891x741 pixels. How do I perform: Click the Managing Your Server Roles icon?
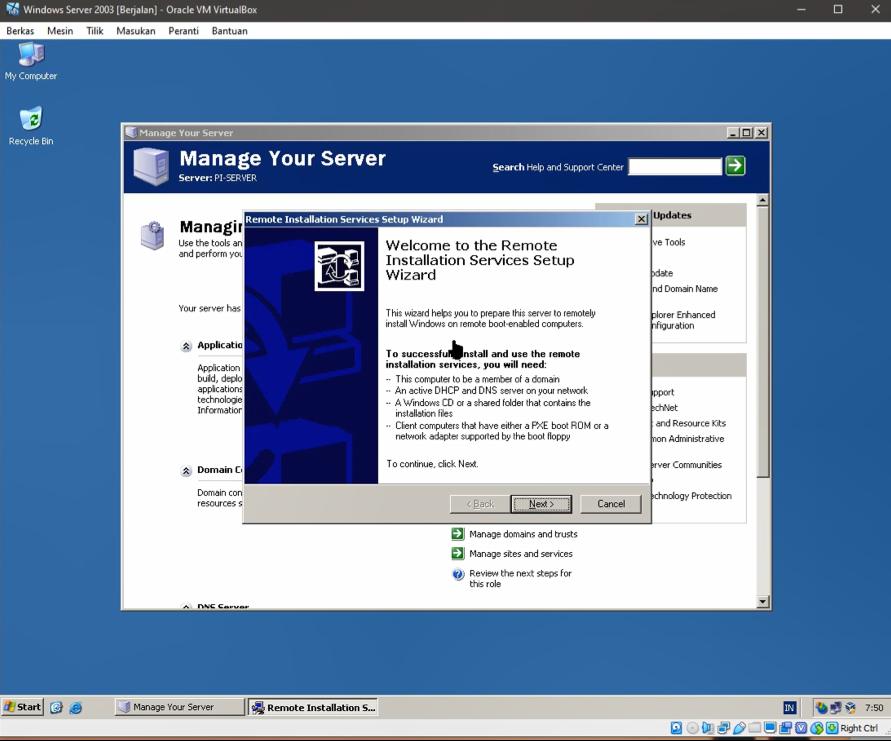click(152, 235)
